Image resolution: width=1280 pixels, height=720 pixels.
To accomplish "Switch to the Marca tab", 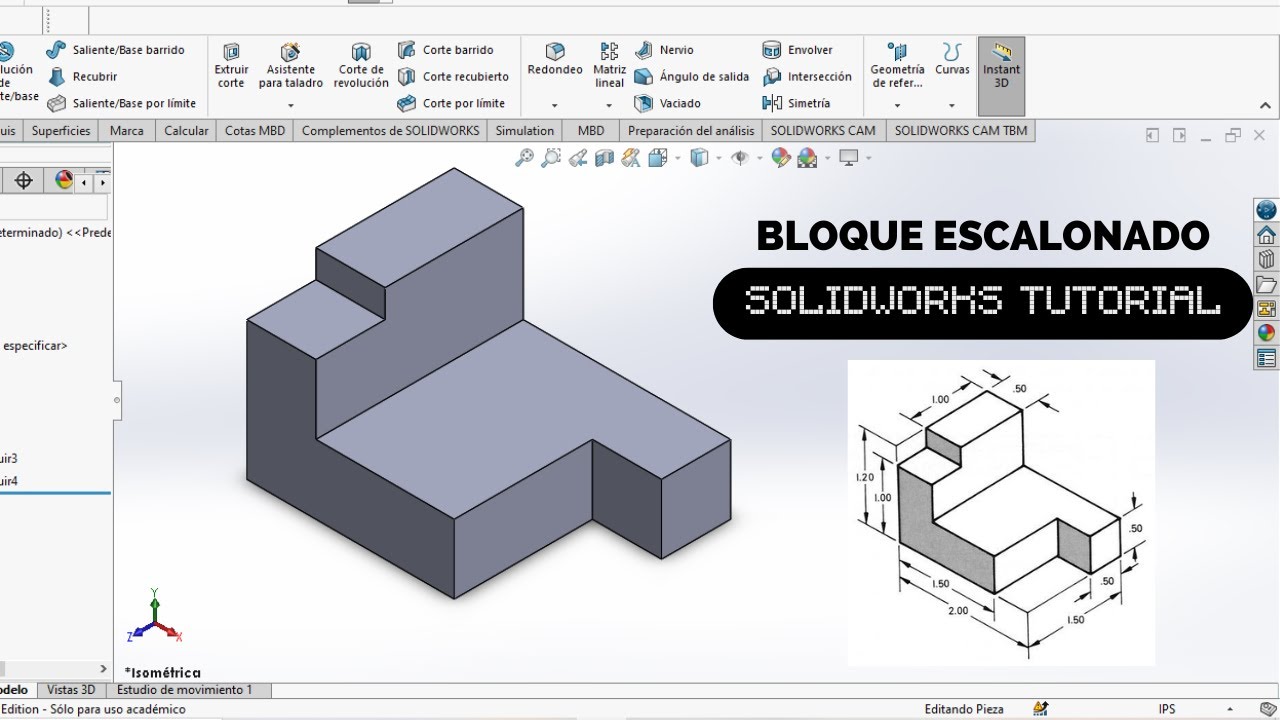I will pos(127,130).
